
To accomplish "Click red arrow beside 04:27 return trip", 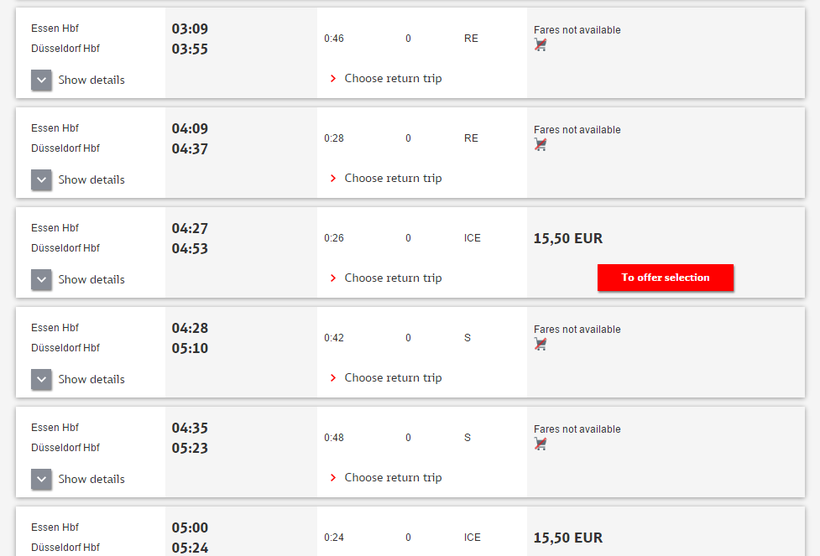I will pyautogui.click(x=333, y=279).
